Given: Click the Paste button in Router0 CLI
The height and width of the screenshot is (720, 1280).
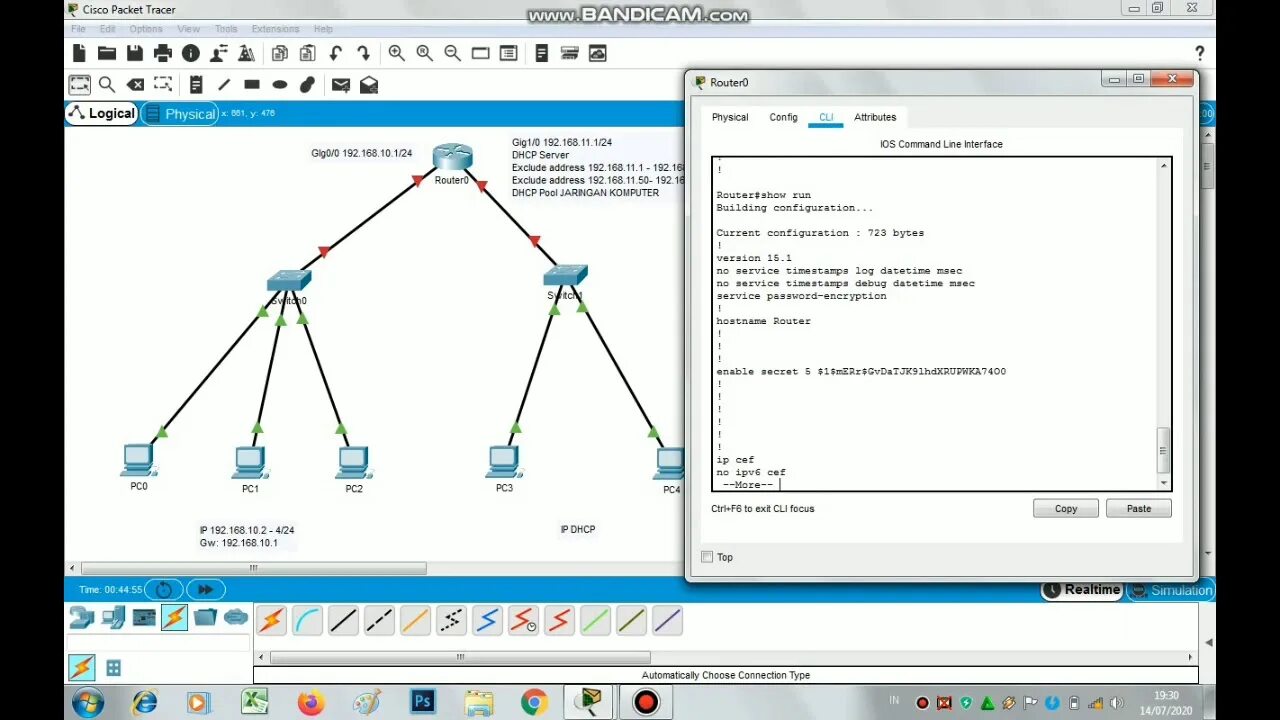Looking at the screenshot, I should 1139,508.
